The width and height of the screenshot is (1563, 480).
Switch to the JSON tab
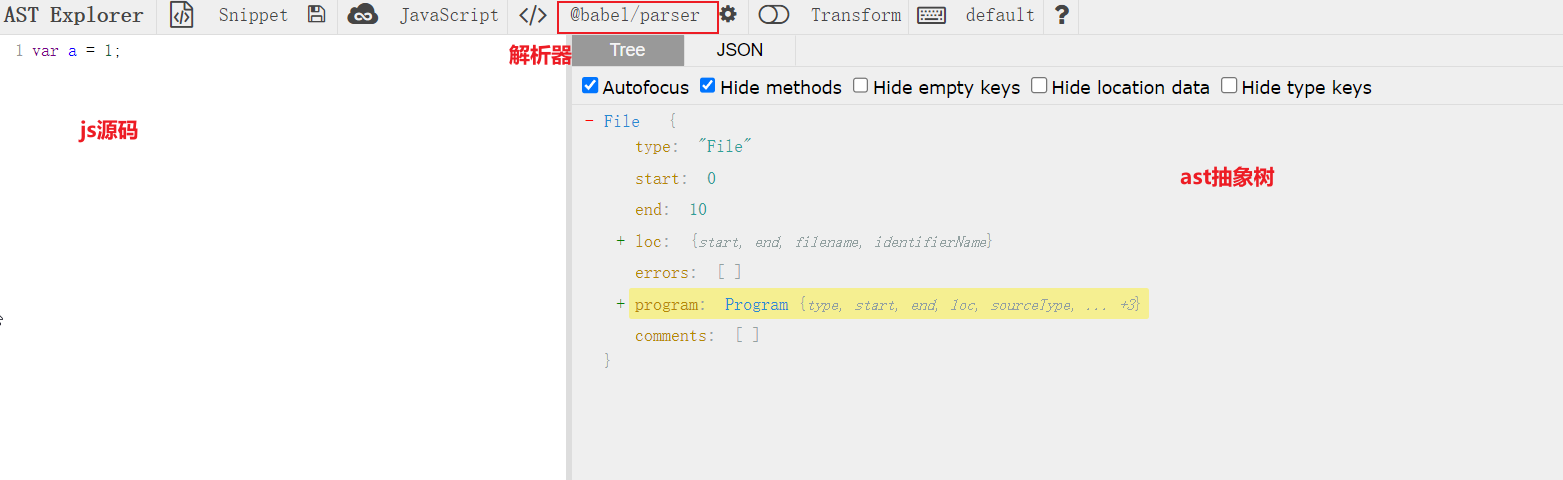[740, 50]
